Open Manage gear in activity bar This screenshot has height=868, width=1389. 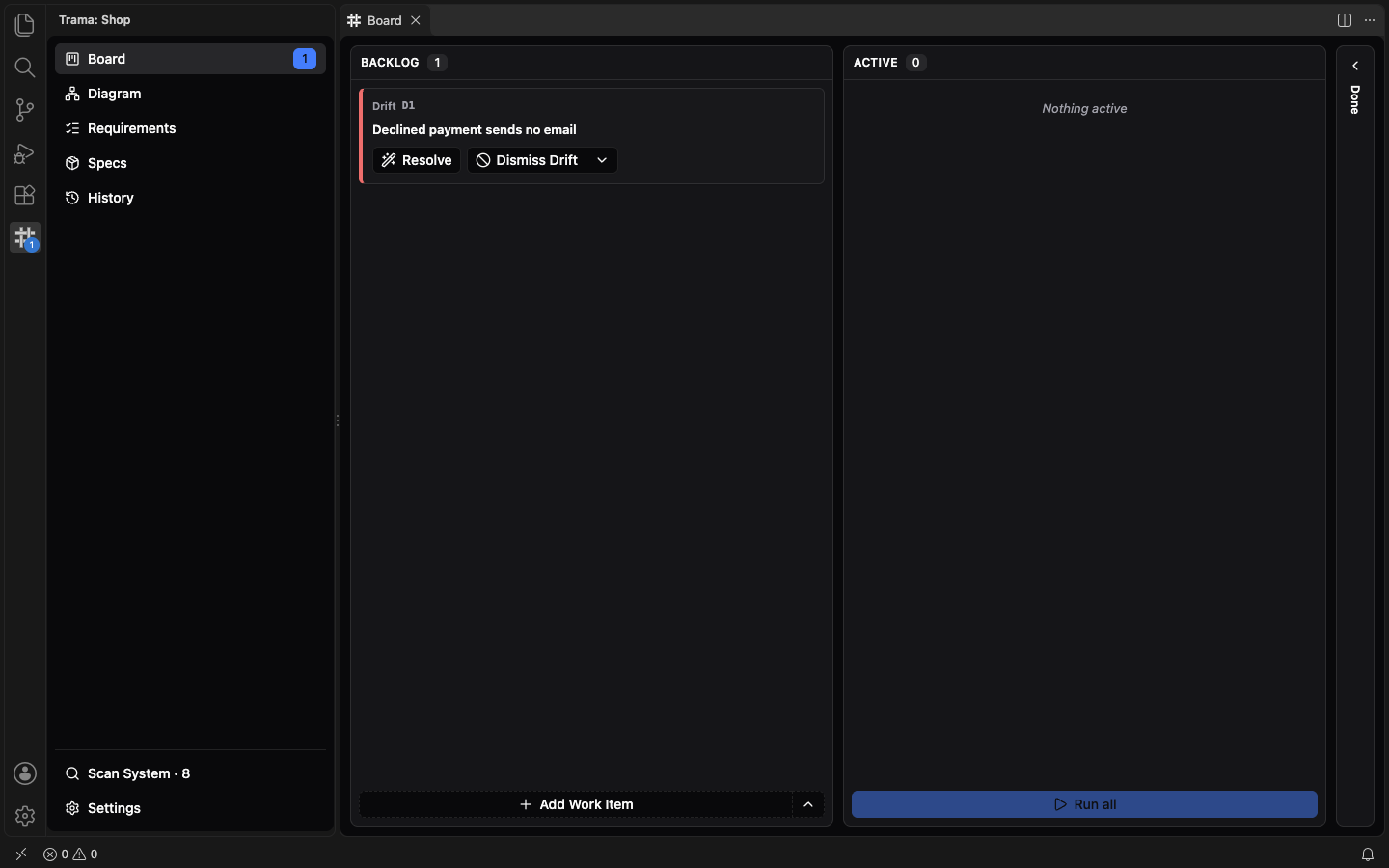[25, 816]
